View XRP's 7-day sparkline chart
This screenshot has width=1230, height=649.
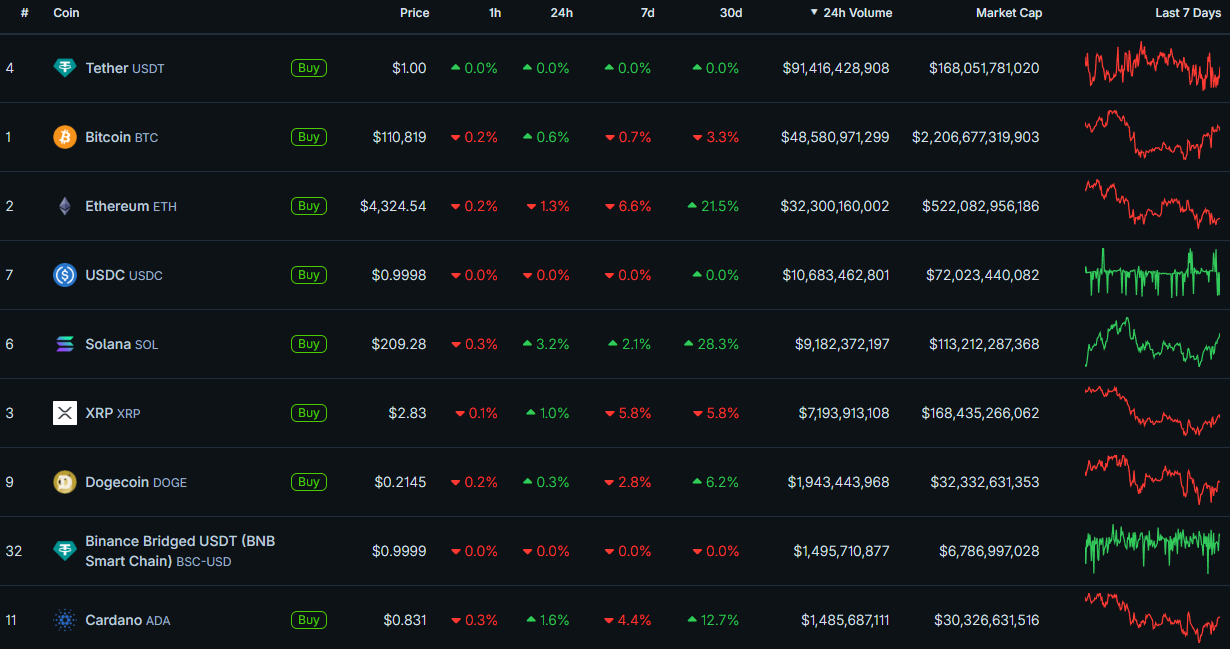pyautogui.click(x=1152, y=411)
